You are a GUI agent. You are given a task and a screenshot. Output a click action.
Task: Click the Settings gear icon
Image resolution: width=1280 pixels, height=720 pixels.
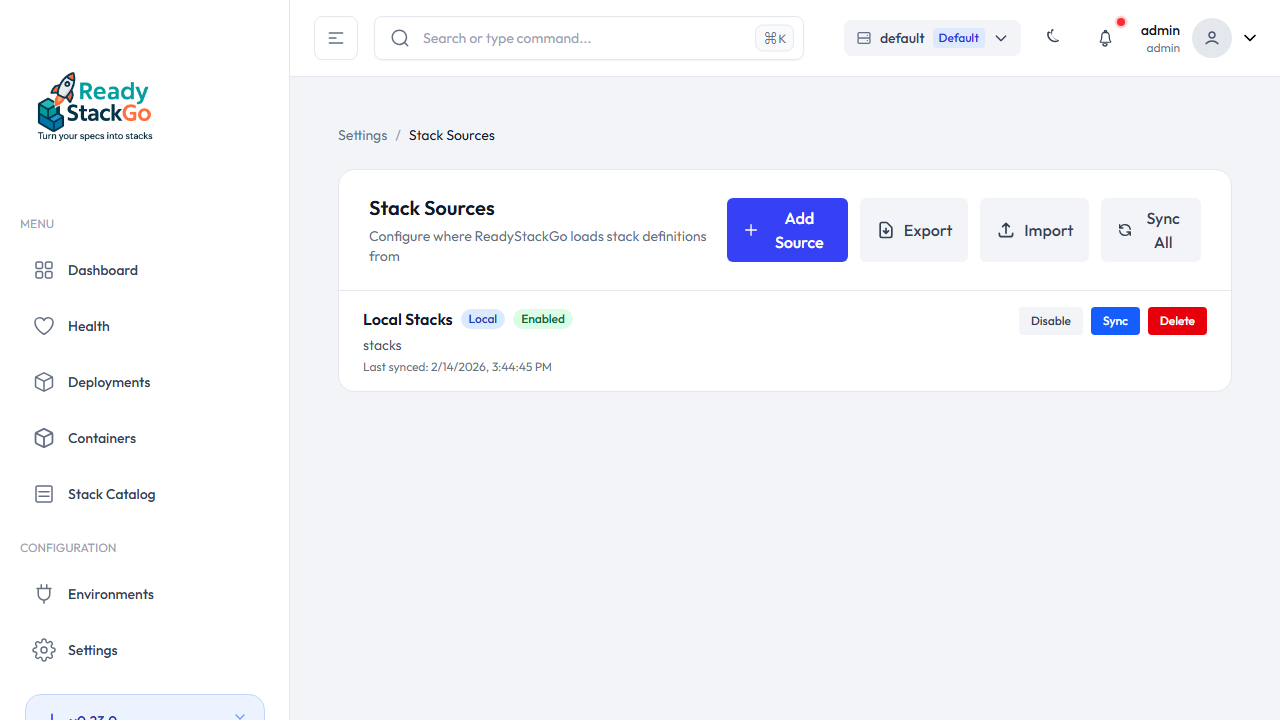coord(44,650)
